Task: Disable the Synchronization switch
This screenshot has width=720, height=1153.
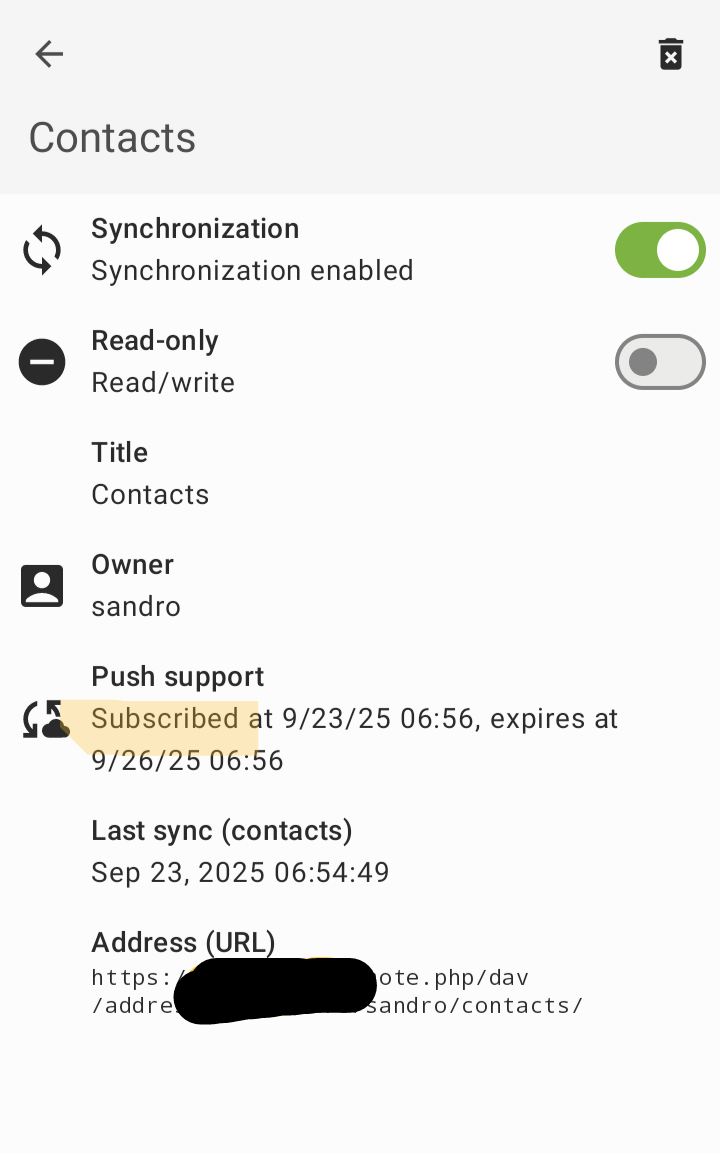Action: click(660, 250)
